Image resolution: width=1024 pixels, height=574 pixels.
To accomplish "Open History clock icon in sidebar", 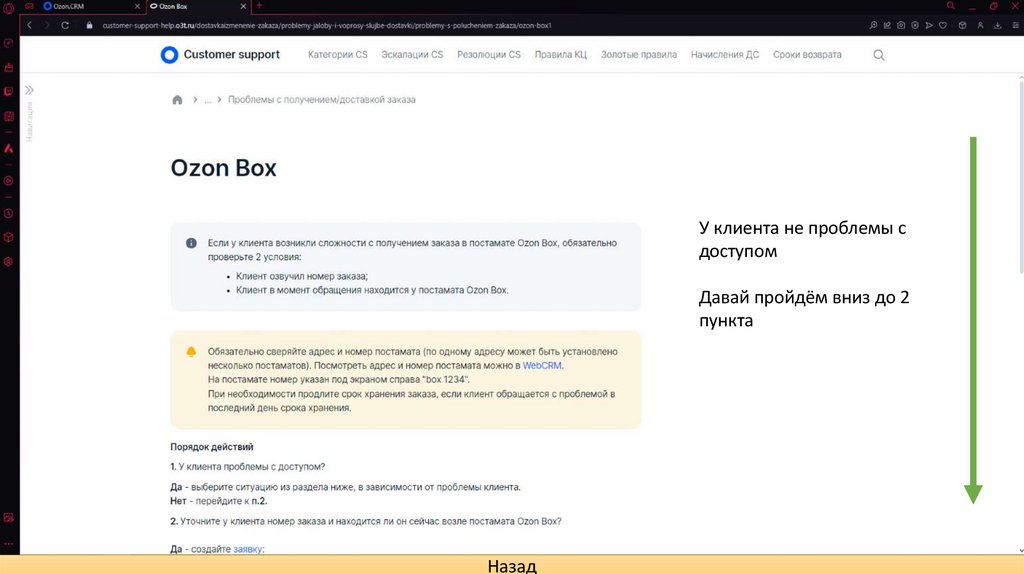I will point(8,214).
